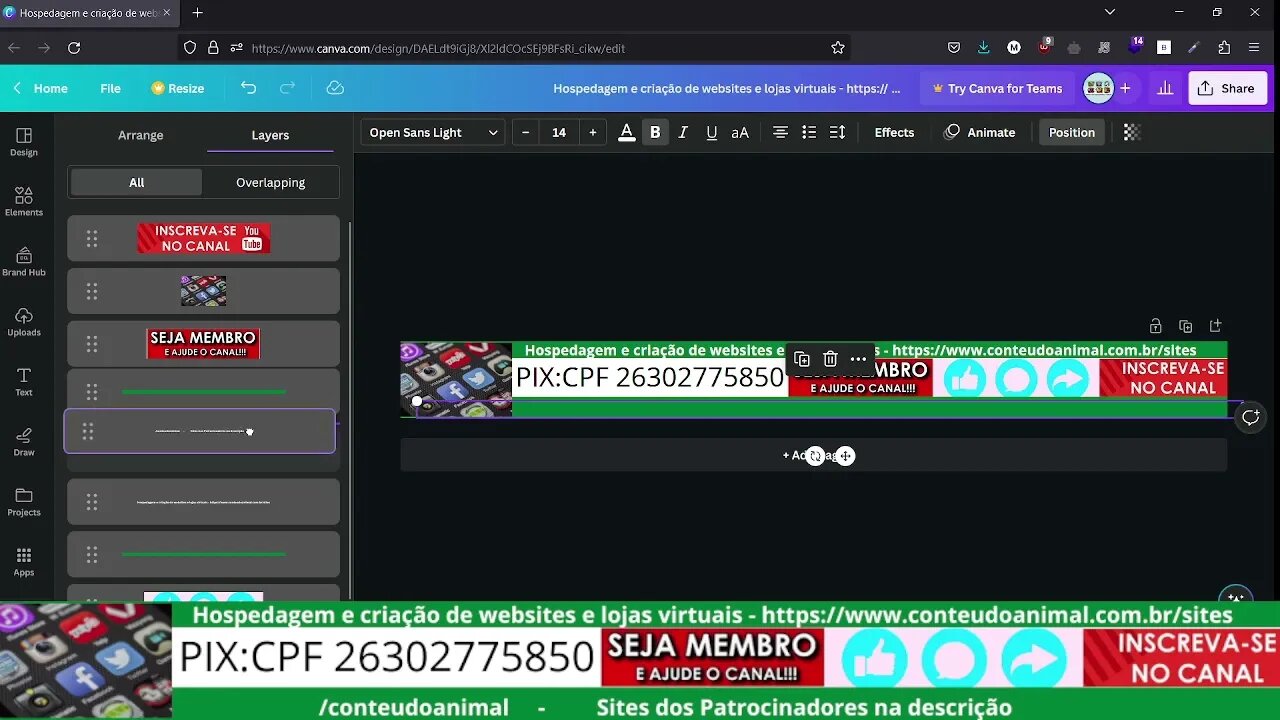Image resolution: width=1280 pixels, height=720 pixels.
Task: Toggle underline formatting
Action: tap(711, 132)
